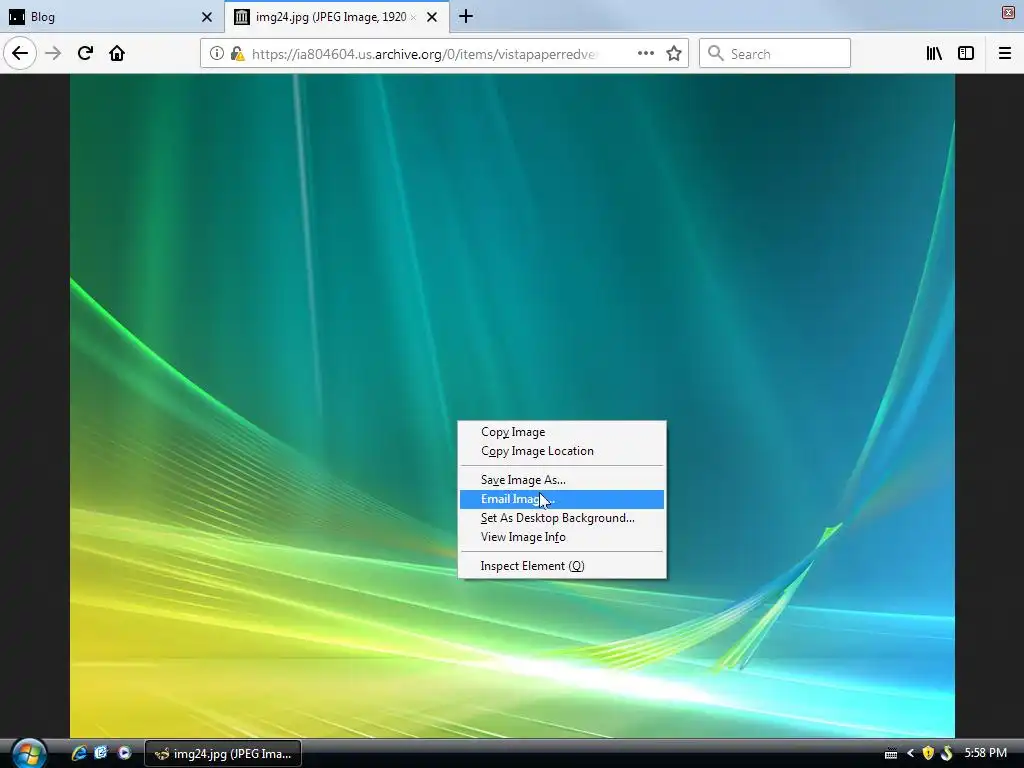Open the security shield tray icon
This screenshot has height=768, width=1024.
[x=927, y=754]
